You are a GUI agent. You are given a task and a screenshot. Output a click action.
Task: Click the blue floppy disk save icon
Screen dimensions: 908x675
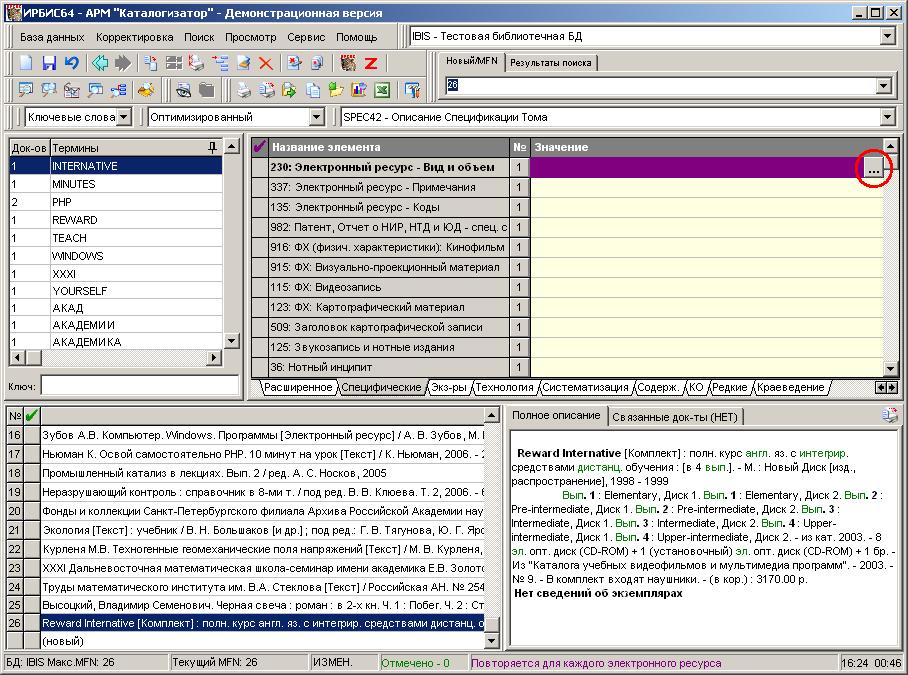[x=49, y=63]
